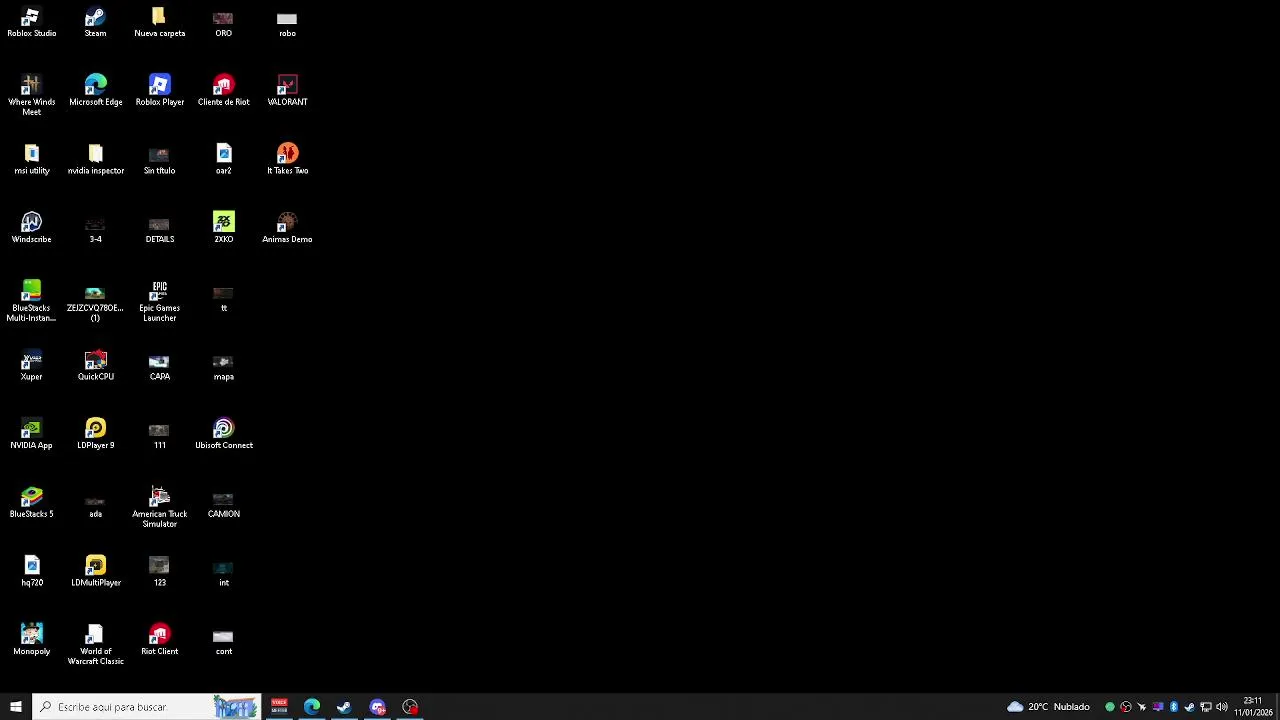
Task: Select the BlueStacks Multi-Instance shortcut
Action: (31, 301)
